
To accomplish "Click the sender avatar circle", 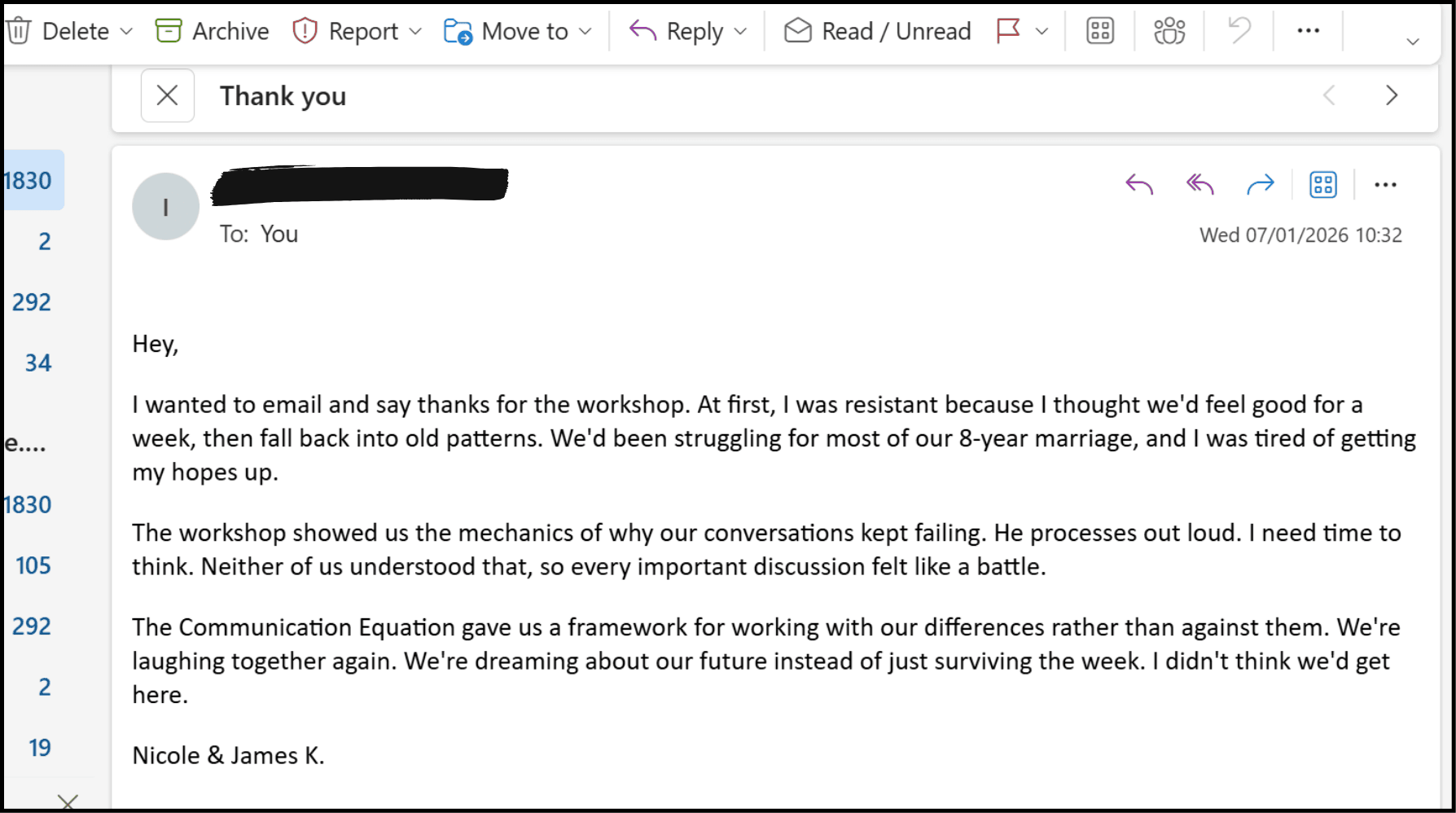I will click(165, 207).
